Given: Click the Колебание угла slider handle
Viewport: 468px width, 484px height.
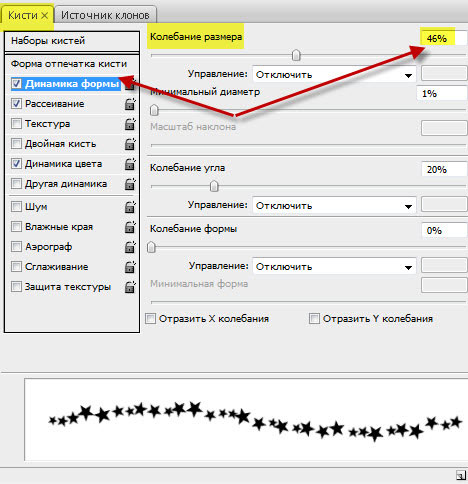Looking at the screenshot, I should tap(214, 186).
